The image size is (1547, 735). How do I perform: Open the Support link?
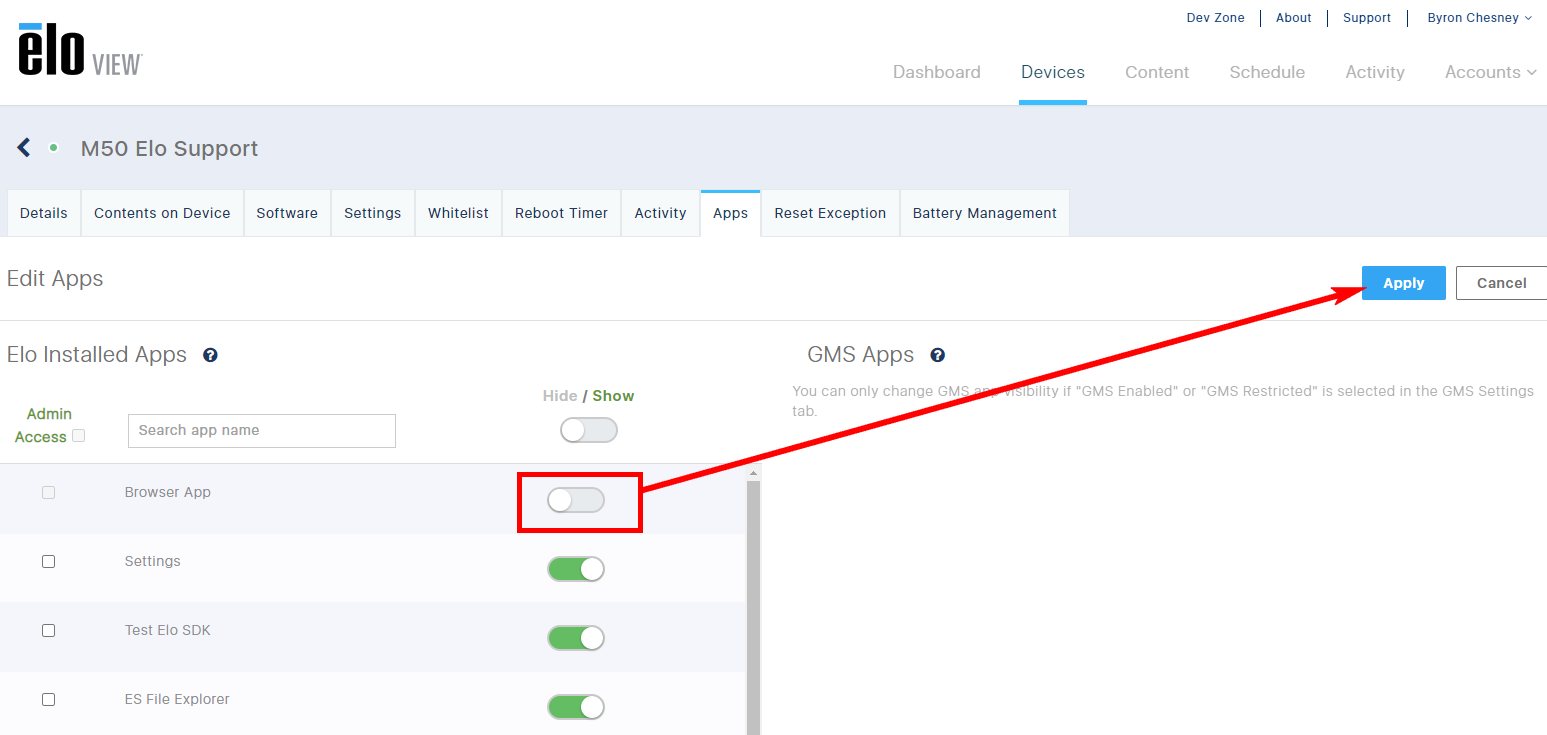1367,18
